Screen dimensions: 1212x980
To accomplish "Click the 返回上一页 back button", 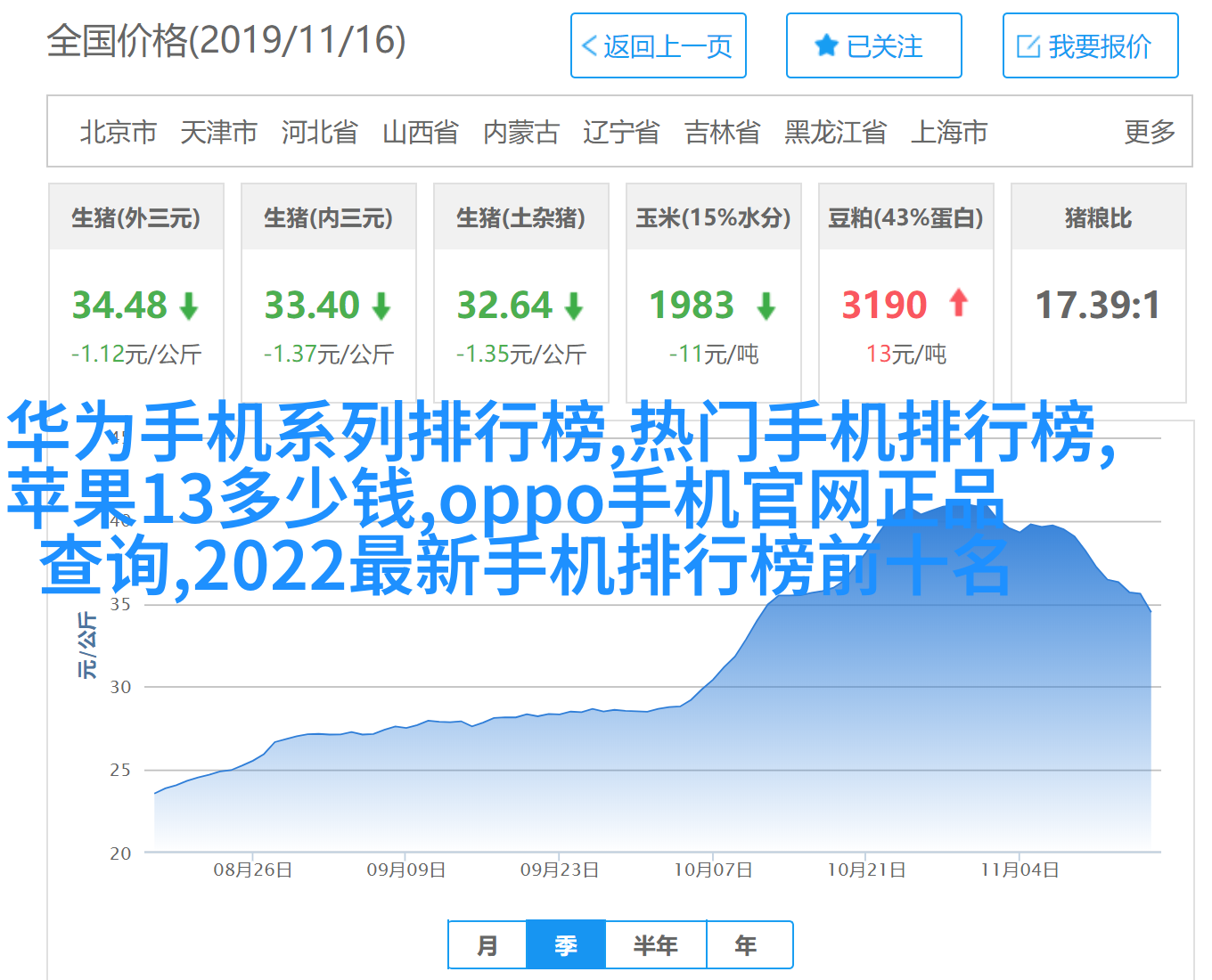I will pos(659,45).
